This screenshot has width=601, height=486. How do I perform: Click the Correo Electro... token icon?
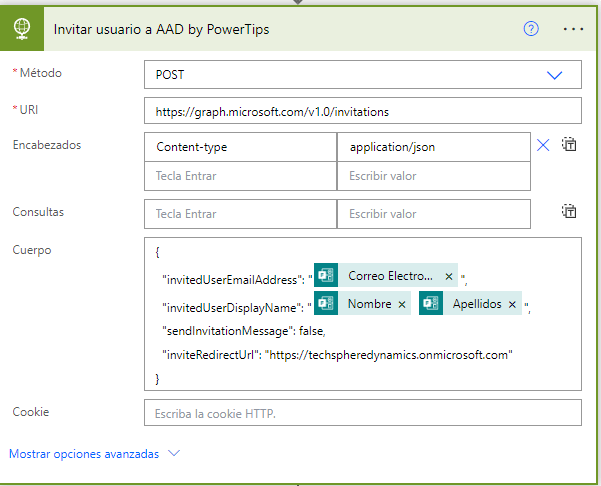point(326,276)
